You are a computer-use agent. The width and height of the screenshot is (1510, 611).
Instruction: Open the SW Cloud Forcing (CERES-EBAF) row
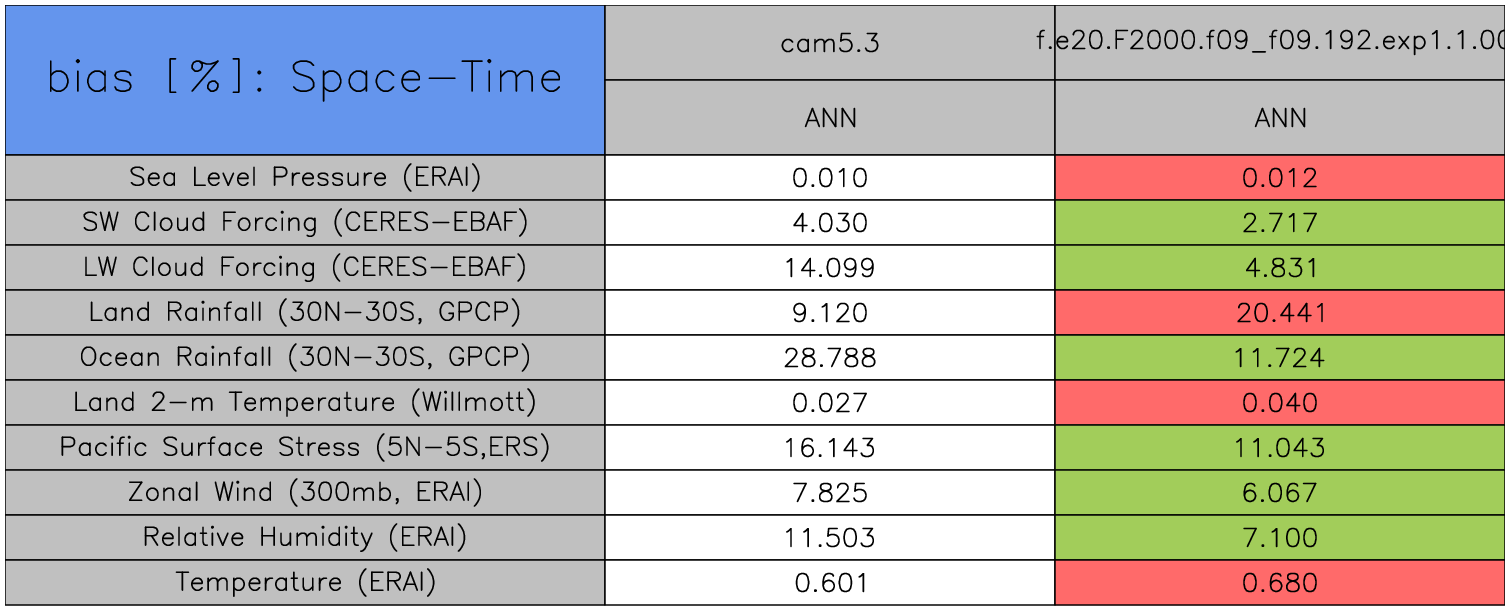pyautogui.click(x=305, y=223)
